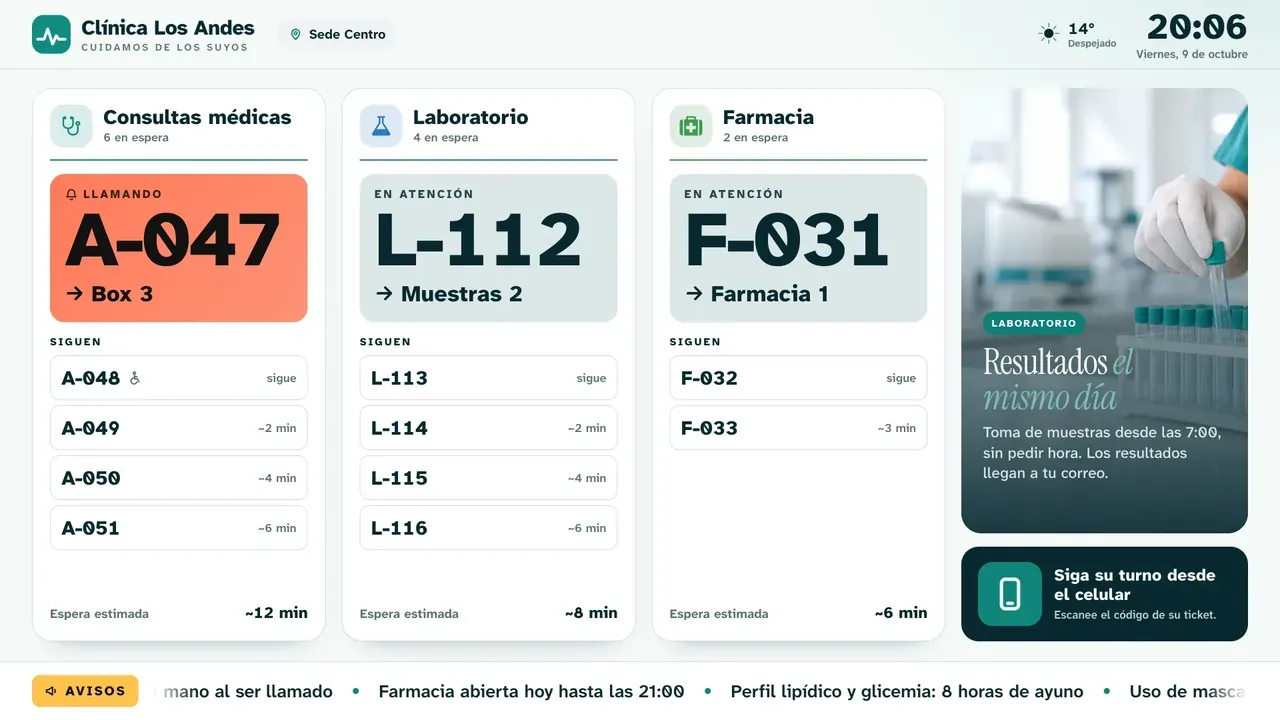Image resolution: width=1280 pixels, height=720 pixels.
Task: Click the flask icon for Laboratorio
Action: (x=381, y=126)
